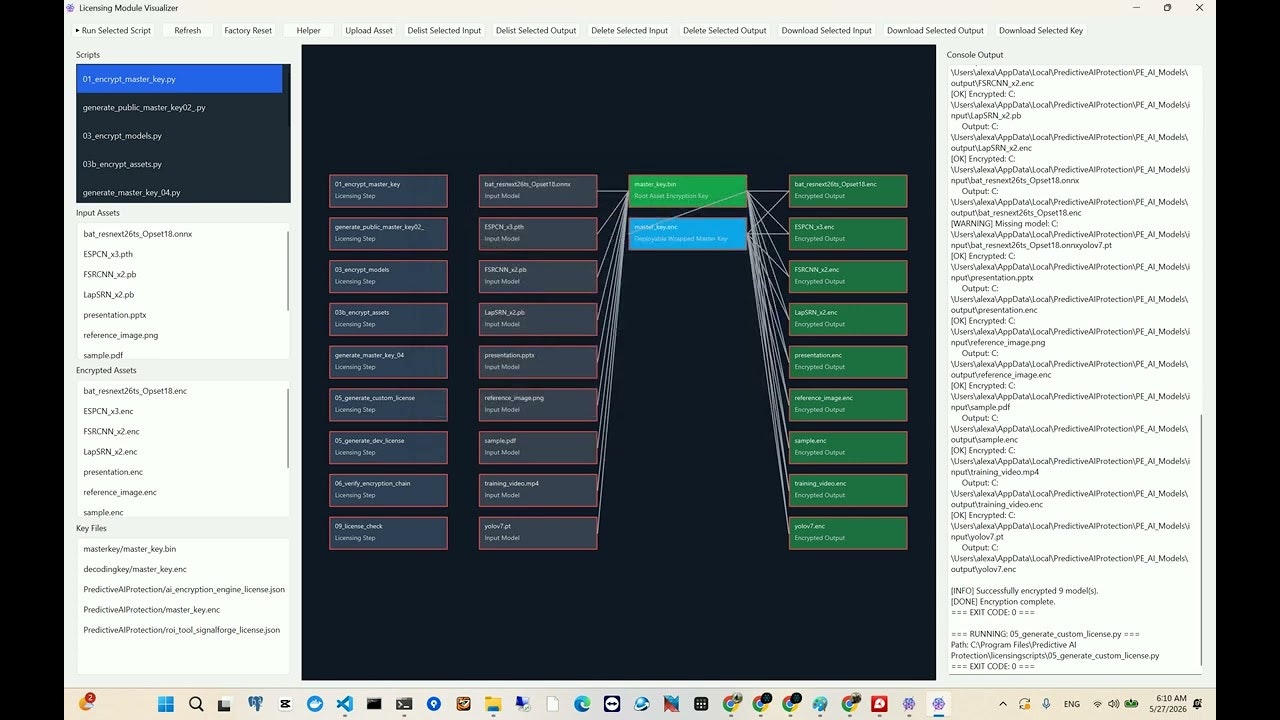Click the Refresh toolbar button
The image size is (1280, 720).
(x=187, y=30)
